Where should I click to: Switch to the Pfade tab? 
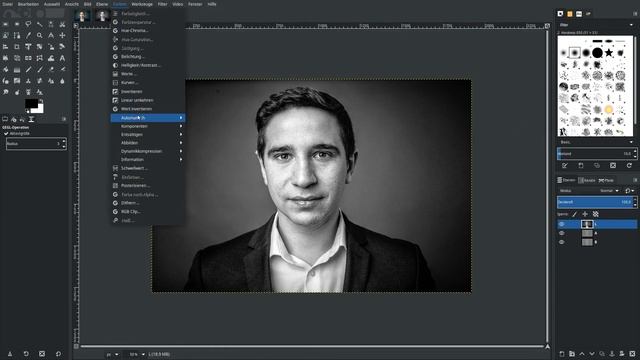click(x=606, y=180)
